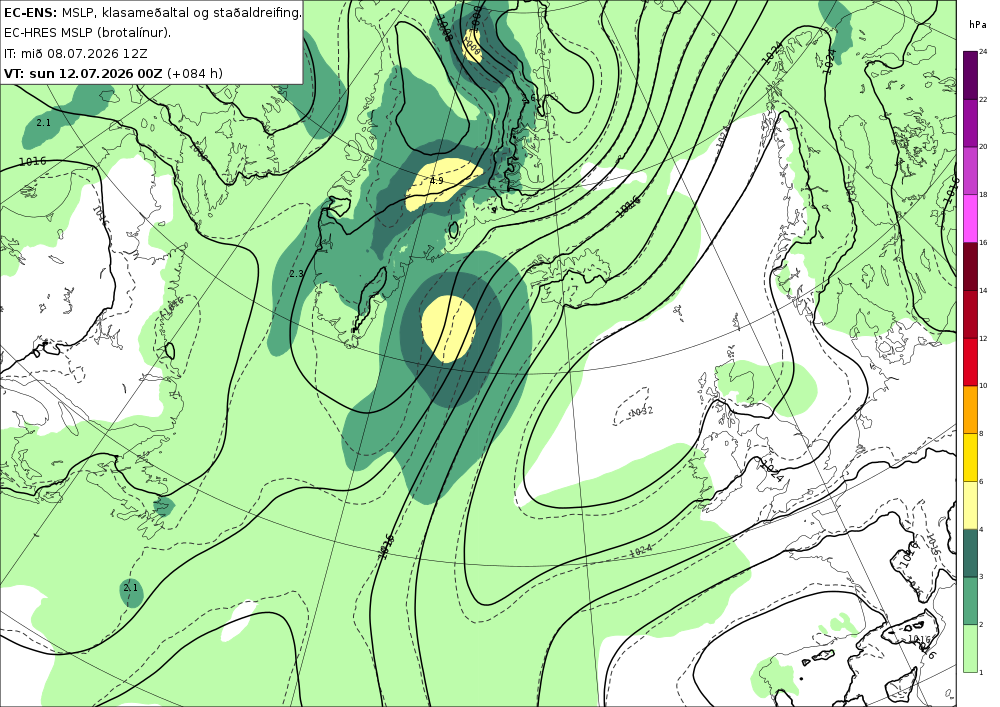Click the legend tick label '24'
Viewport: 1000px width, 707px height.
983,52
